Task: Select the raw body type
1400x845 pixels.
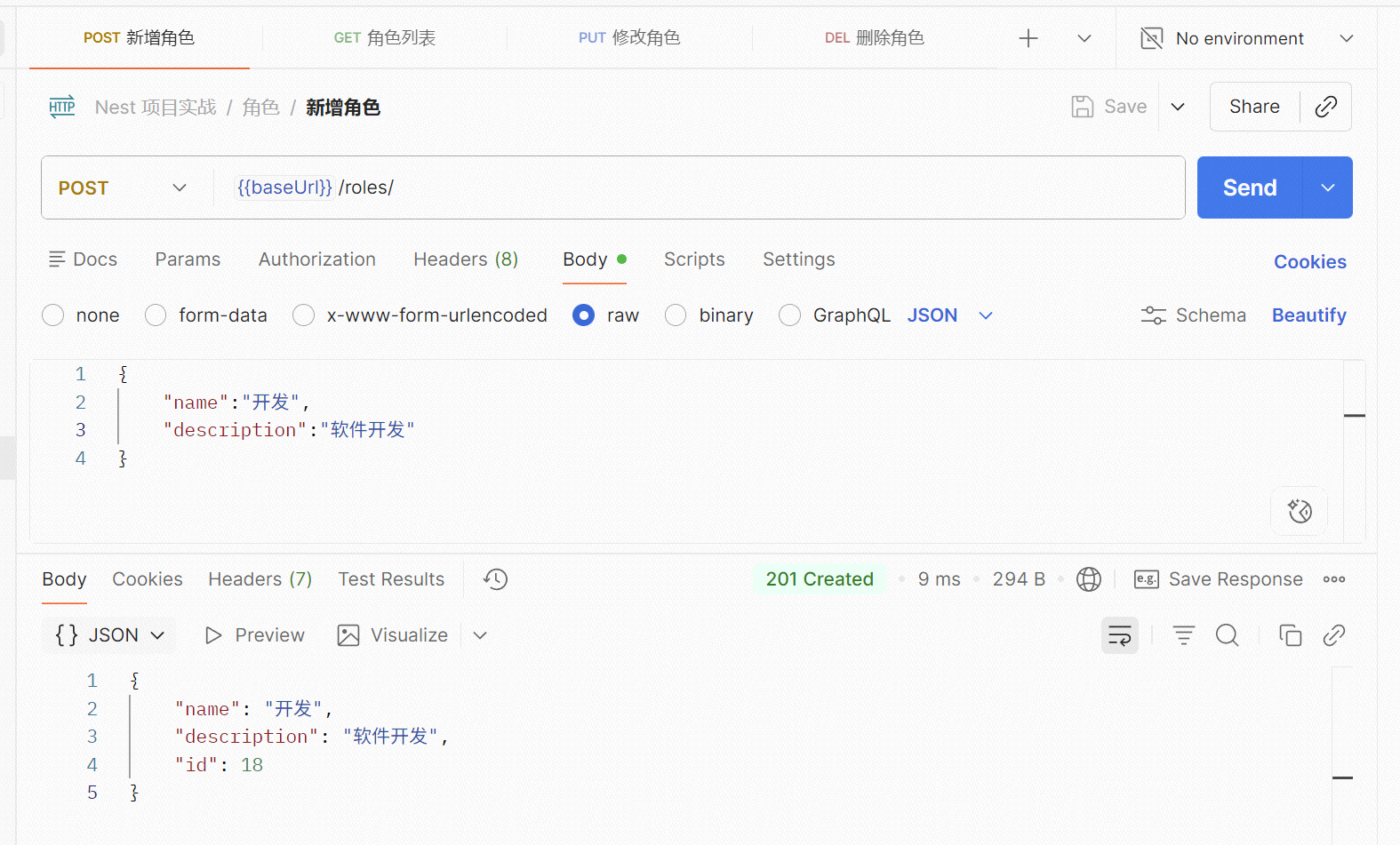Action: click(x=584, y=315)
